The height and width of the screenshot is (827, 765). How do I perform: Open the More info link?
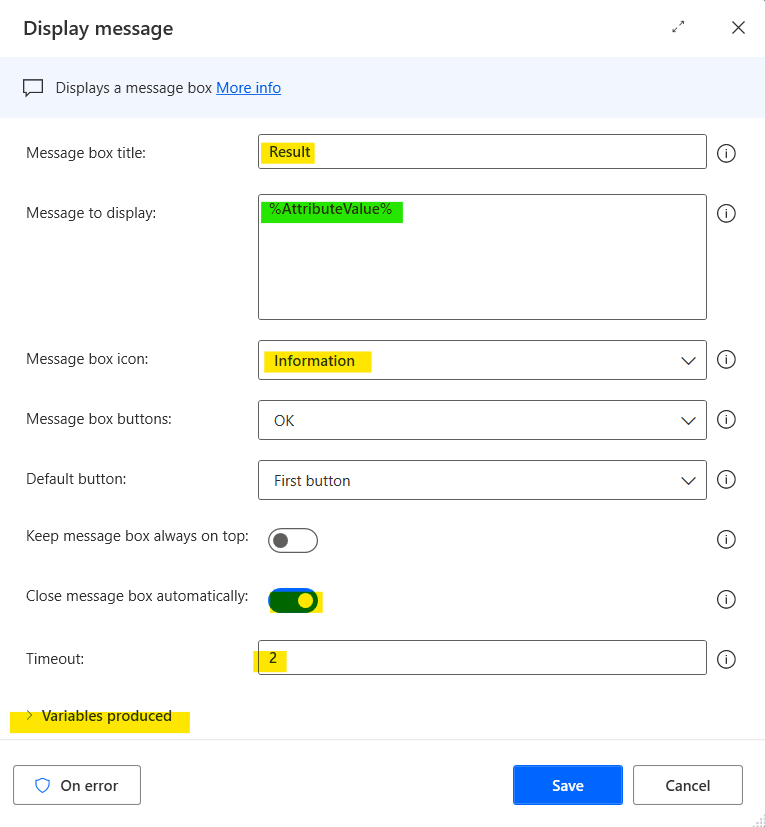click(248, 88)
